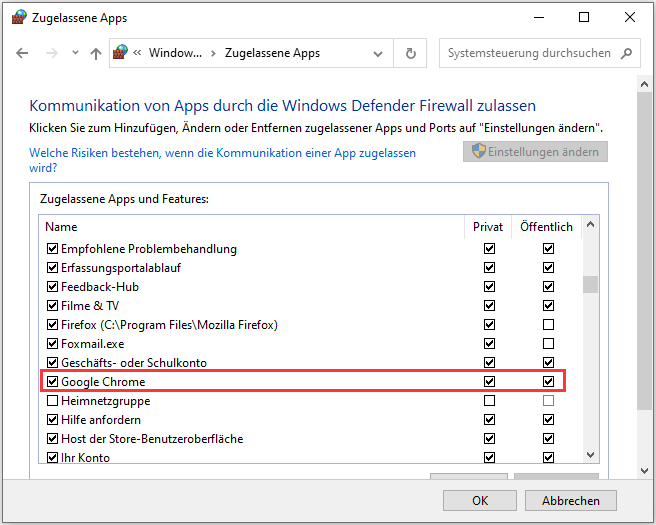This screenshot has height=525, width=656.
Task: Close the Zugelassene Apps window
Action: (630, 18)
